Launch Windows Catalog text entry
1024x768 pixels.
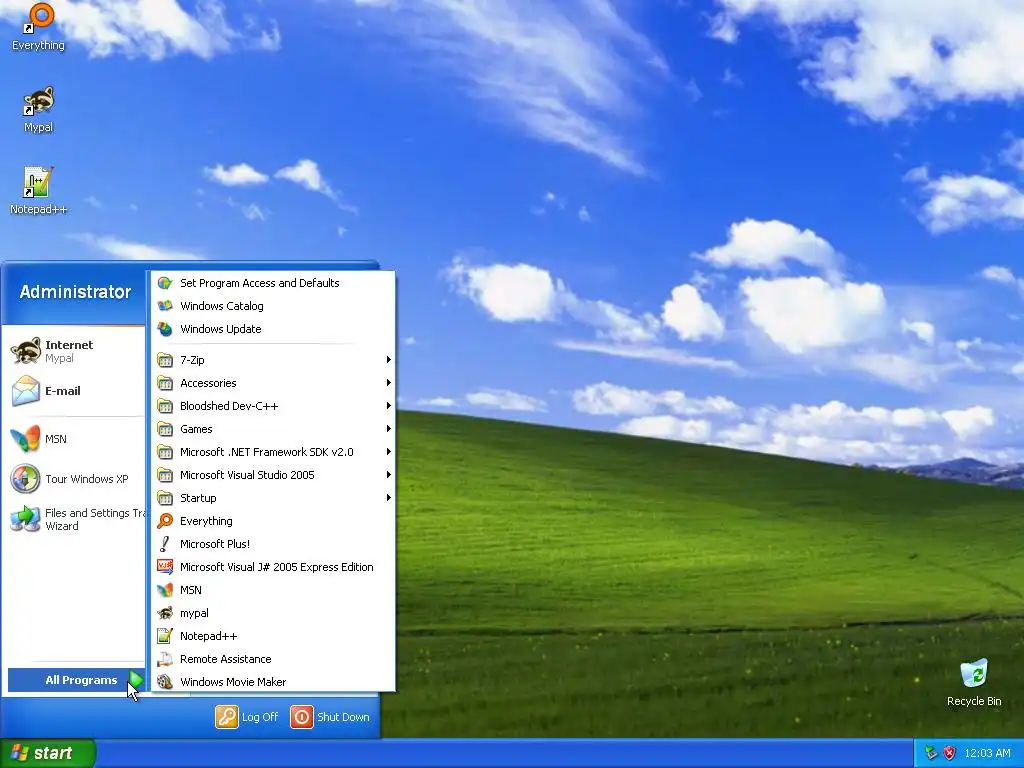[x=222, y=306]
